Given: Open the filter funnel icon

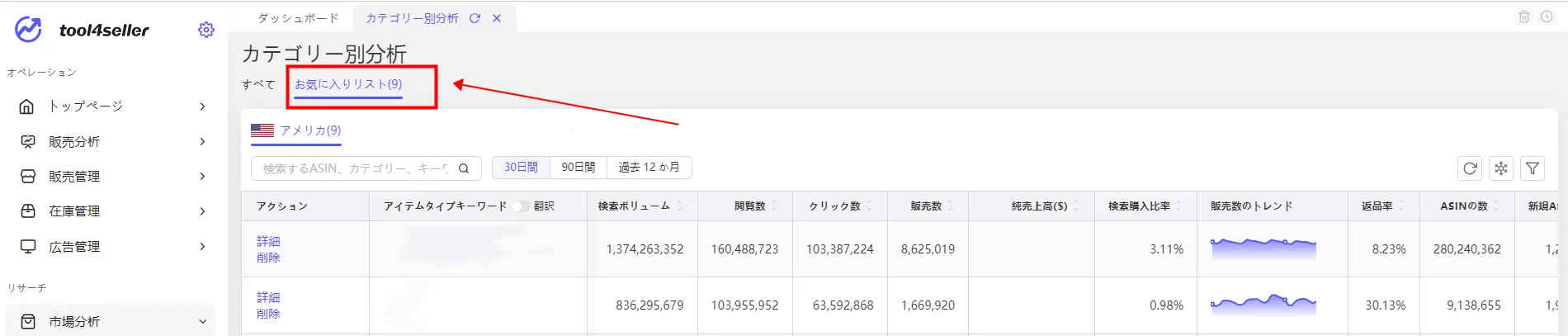Looking at the screenshot, I should coord(1533,168).
